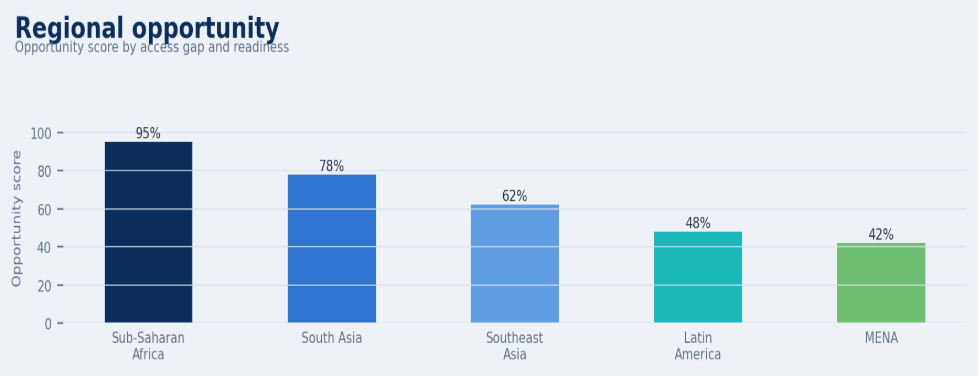Click the Southeast Asia axis label
Screen dimensions: 979x376
click(514, 346)
